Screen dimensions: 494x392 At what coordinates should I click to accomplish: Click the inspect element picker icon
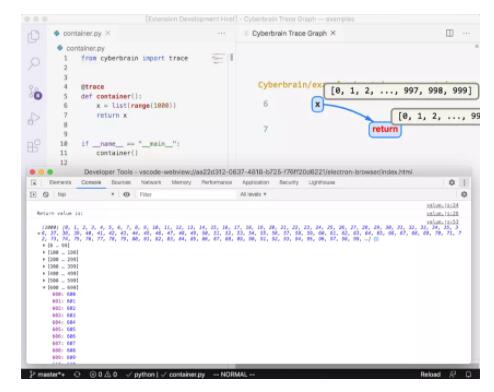34,182
